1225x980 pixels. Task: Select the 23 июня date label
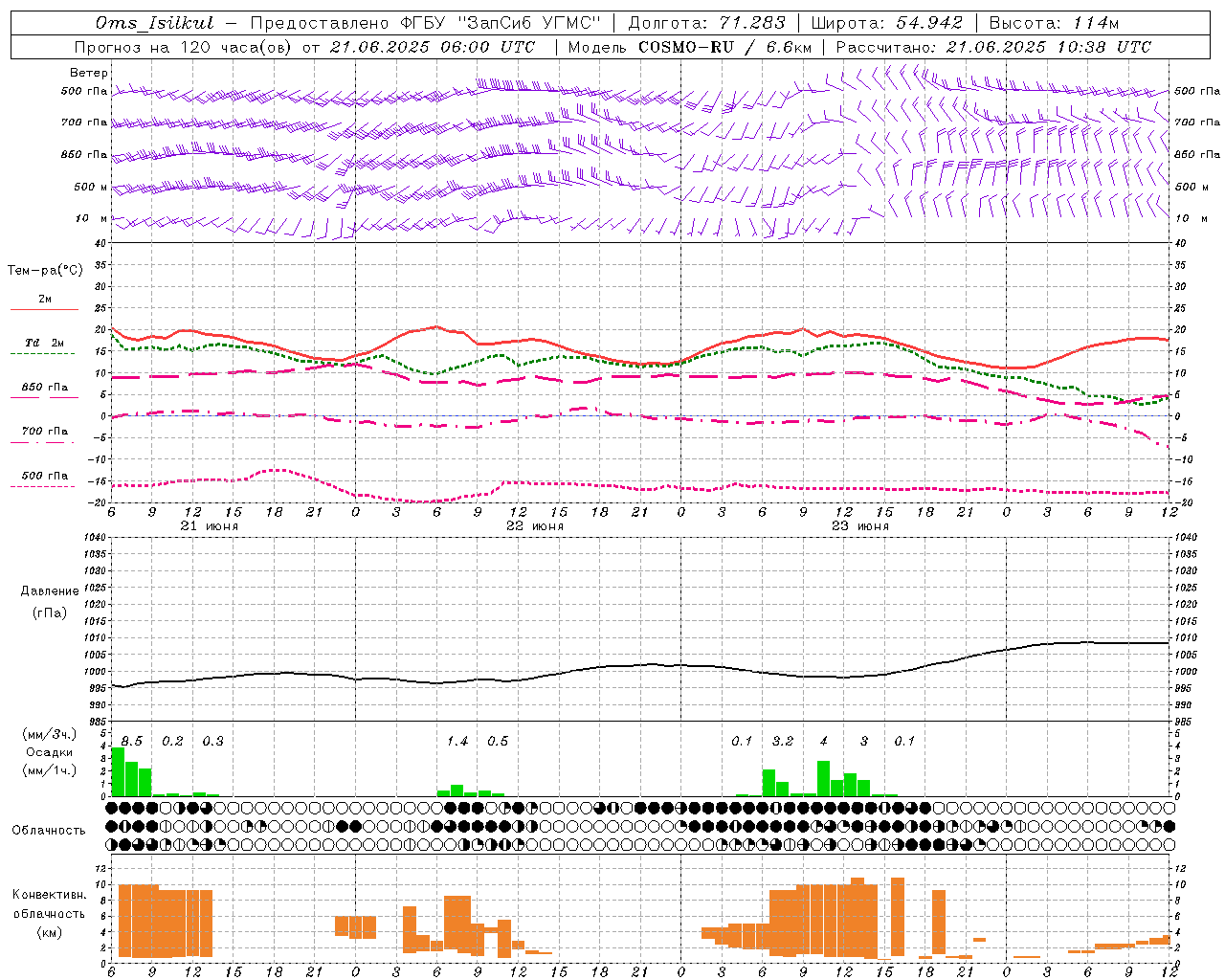(x=860, y=526)
